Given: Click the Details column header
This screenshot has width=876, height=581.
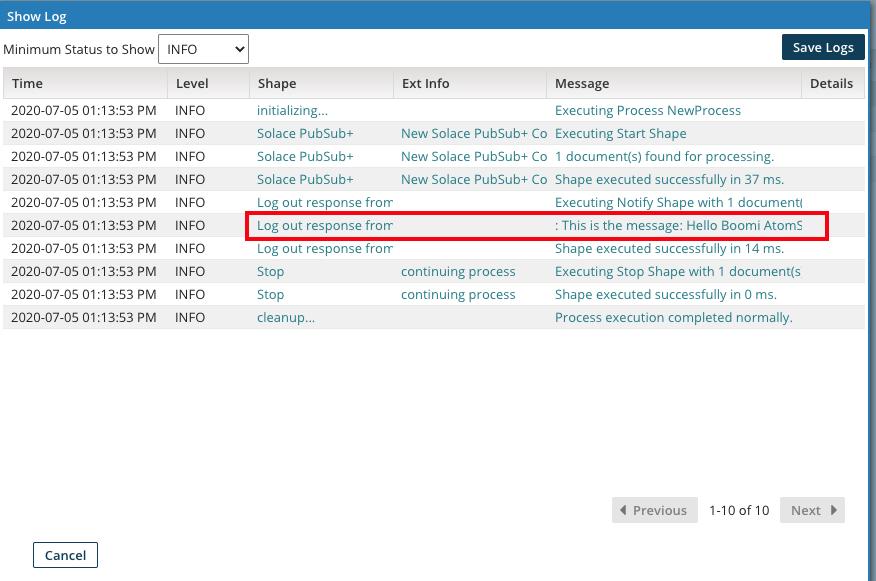Looking at the screenshot, I should pos(831,84).
